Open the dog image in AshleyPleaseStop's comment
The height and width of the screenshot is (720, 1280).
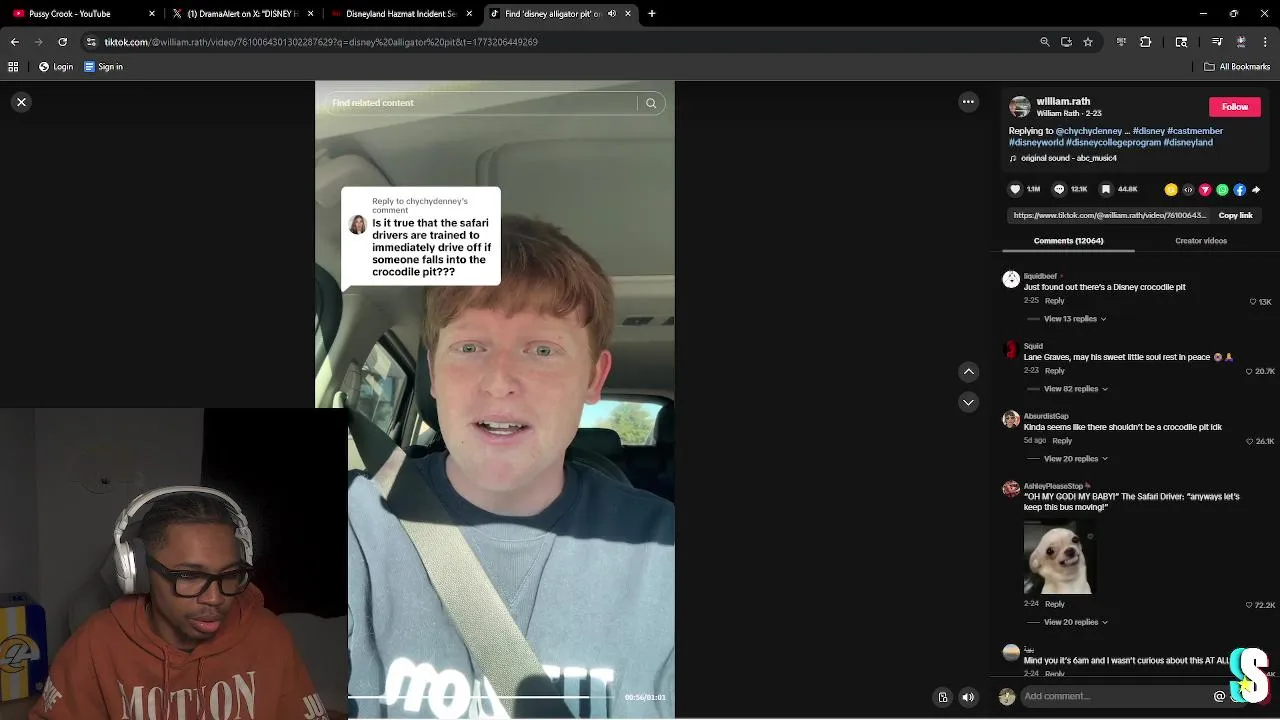click(x=1060, y=556)
